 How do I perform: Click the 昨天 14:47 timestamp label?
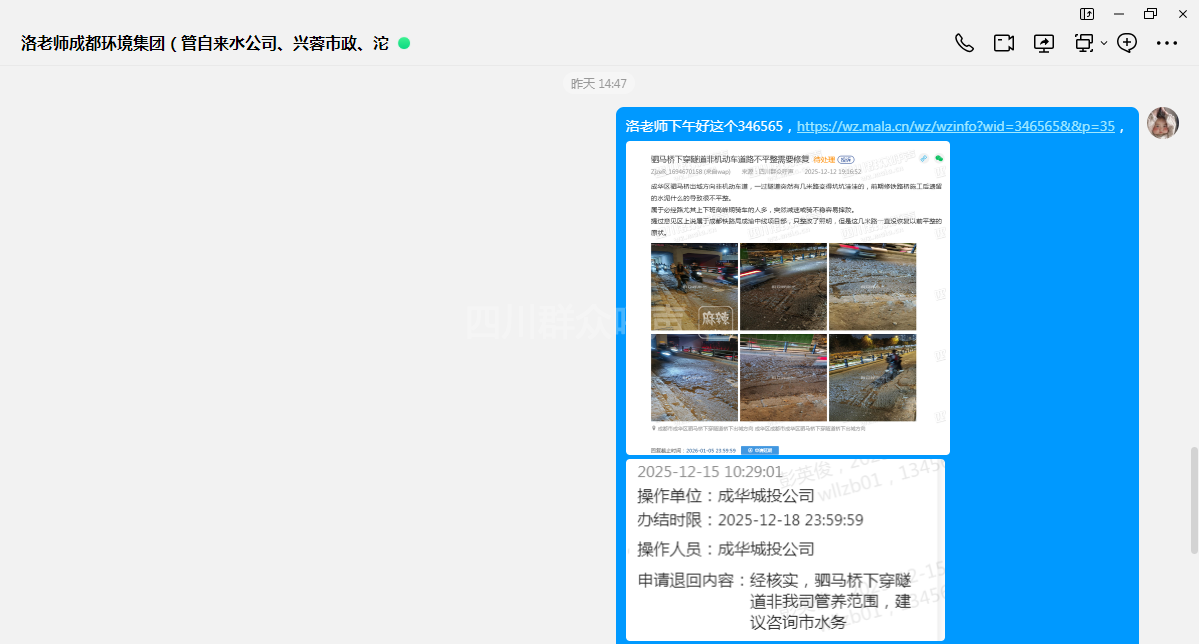point(598,84)
